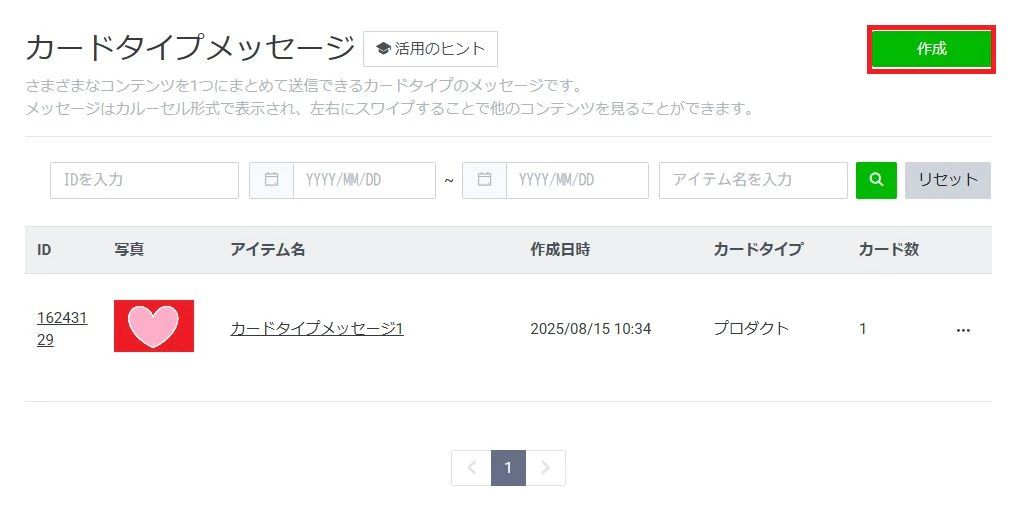The image size is (1025, 513).
Task: Click the 作成日時 column header
Action: (560, 250)
